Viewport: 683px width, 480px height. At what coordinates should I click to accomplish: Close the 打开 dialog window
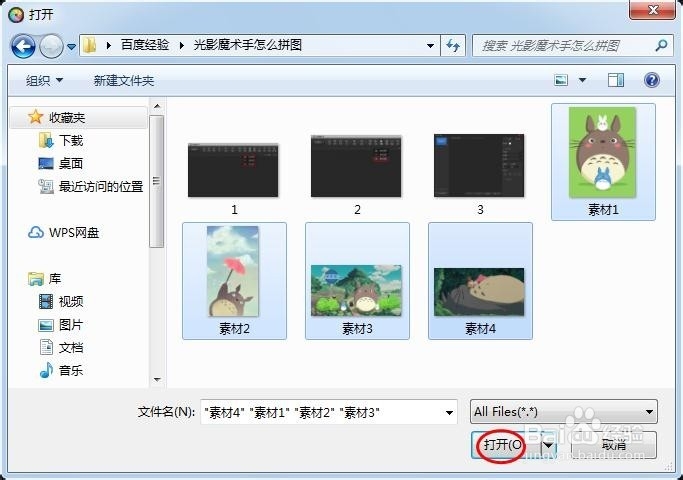[x=652, y=10]
